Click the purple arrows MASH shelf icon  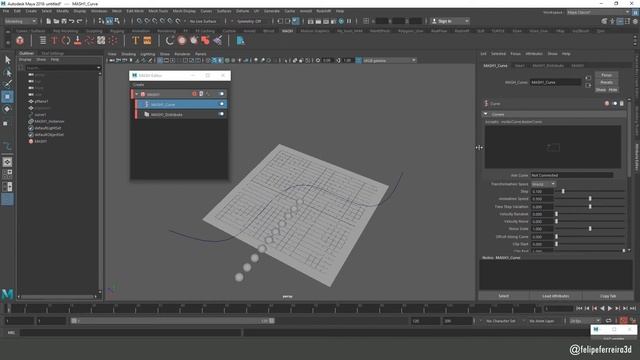point(218,40)
